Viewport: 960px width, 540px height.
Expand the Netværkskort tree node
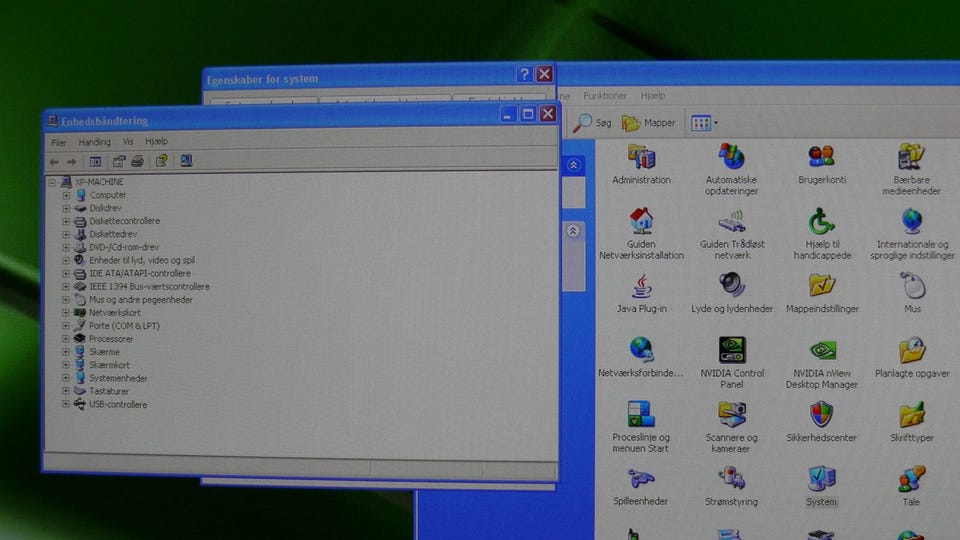[66, 313]
